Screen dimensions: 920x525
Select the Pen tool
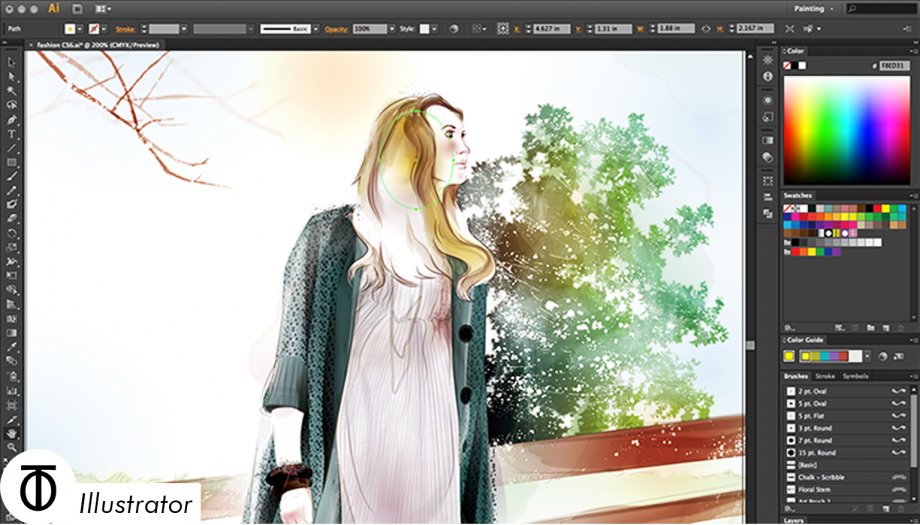pyautogui.click(x=11, y=120)
